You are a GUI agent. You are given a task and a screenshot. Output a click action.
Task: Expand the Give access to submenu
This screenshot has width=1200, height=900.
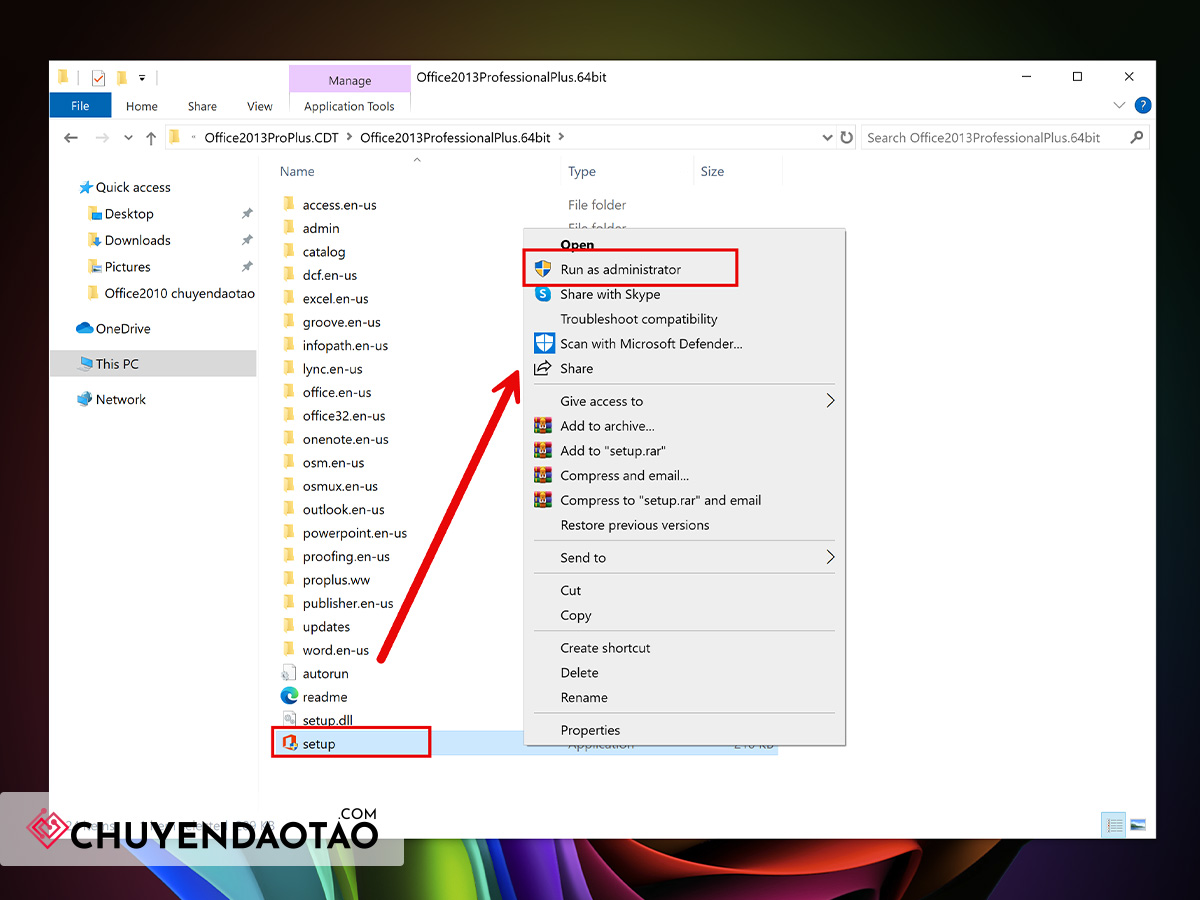tap(830, 401)
